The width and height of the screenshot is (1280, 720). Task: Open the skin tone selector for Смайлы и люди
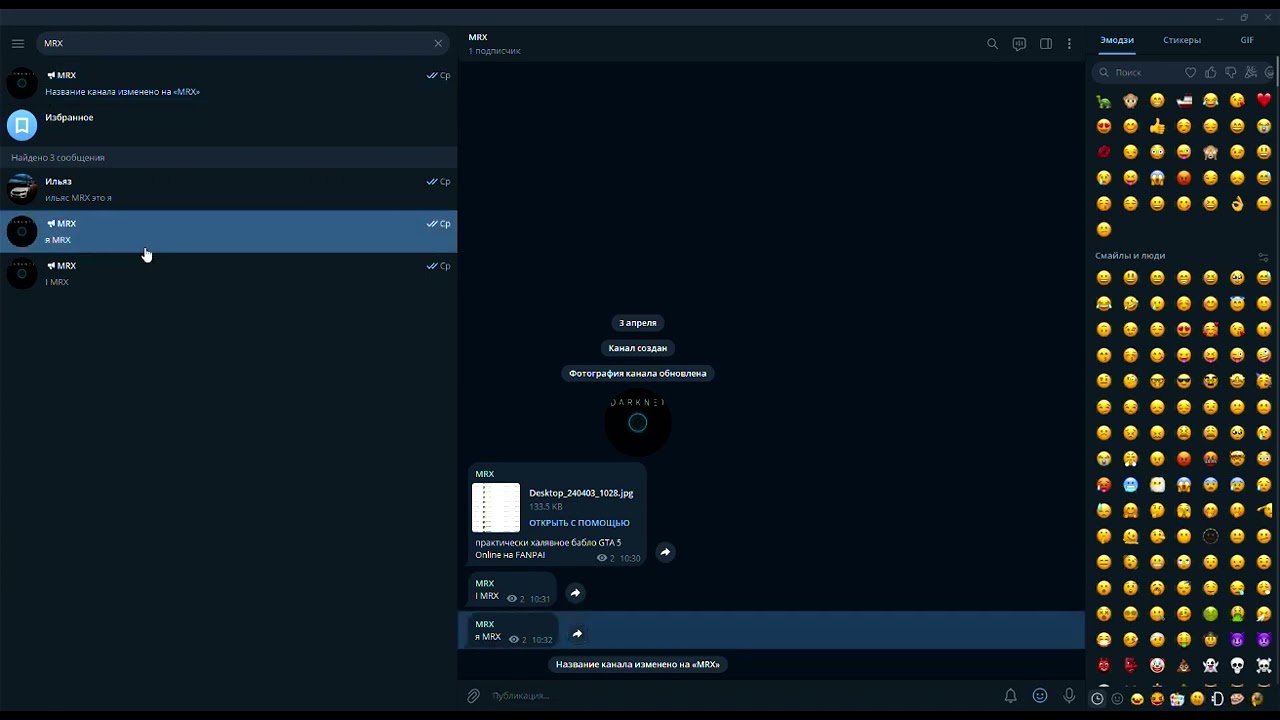(x=1263, y=257)
